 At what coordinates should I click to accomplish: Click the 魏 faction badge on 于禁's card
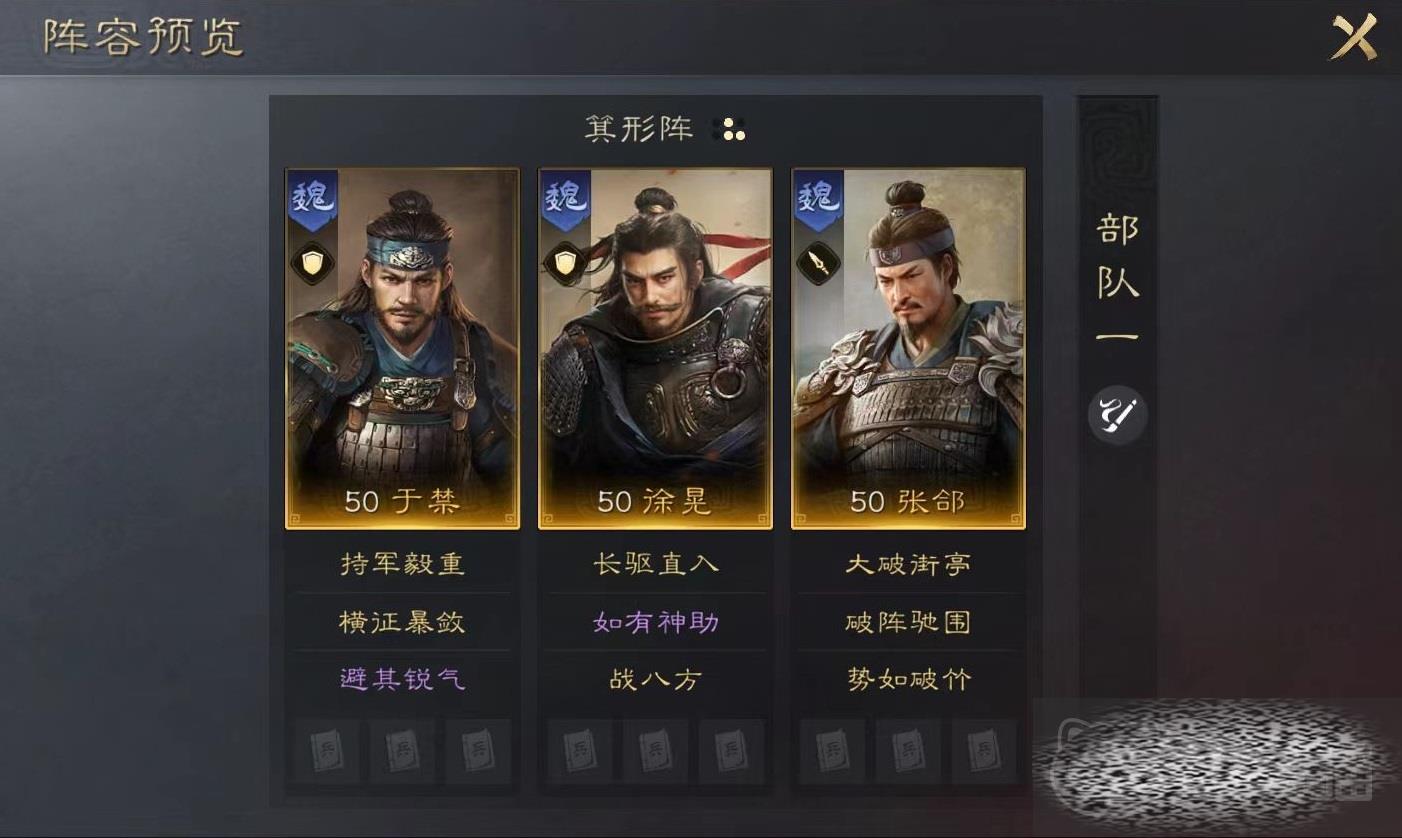tap(312, 200)
